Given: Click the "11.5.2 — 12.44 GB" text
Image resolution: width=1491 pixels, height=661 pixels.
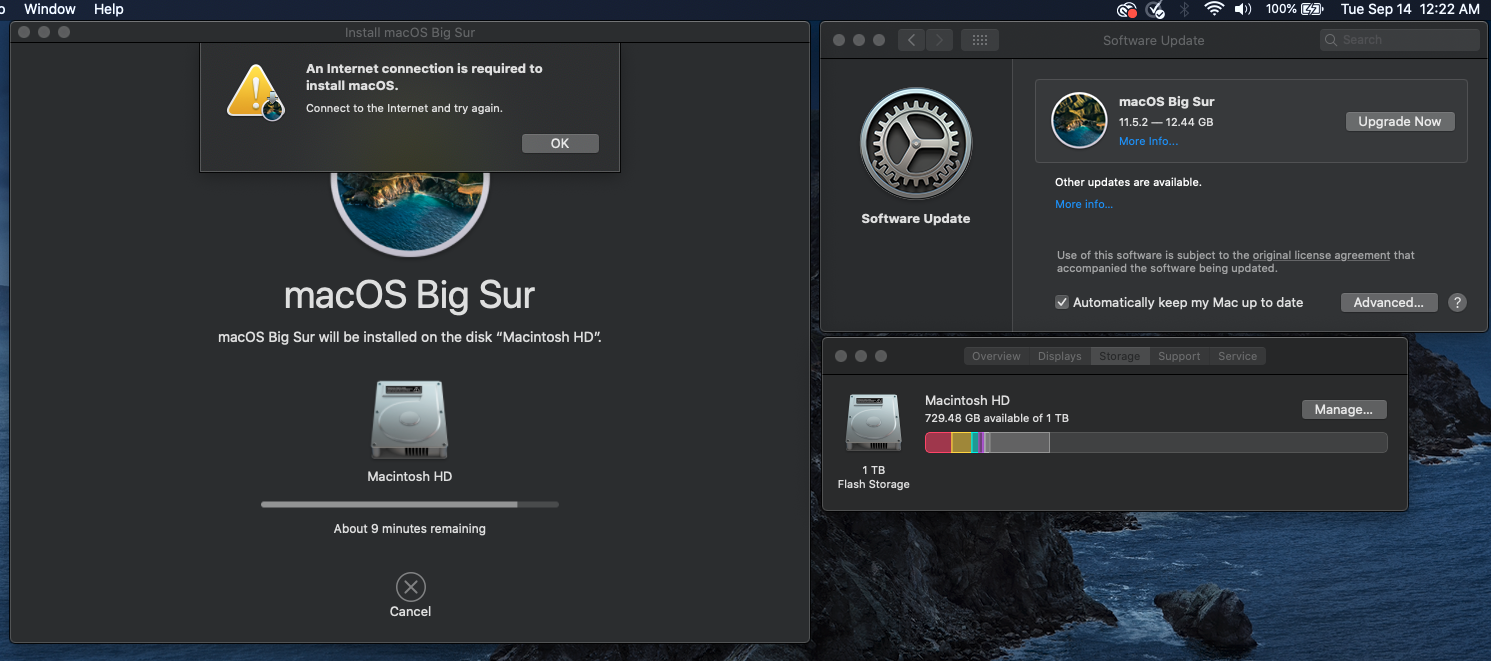Looking at the screenshot, I should 1166,122.
